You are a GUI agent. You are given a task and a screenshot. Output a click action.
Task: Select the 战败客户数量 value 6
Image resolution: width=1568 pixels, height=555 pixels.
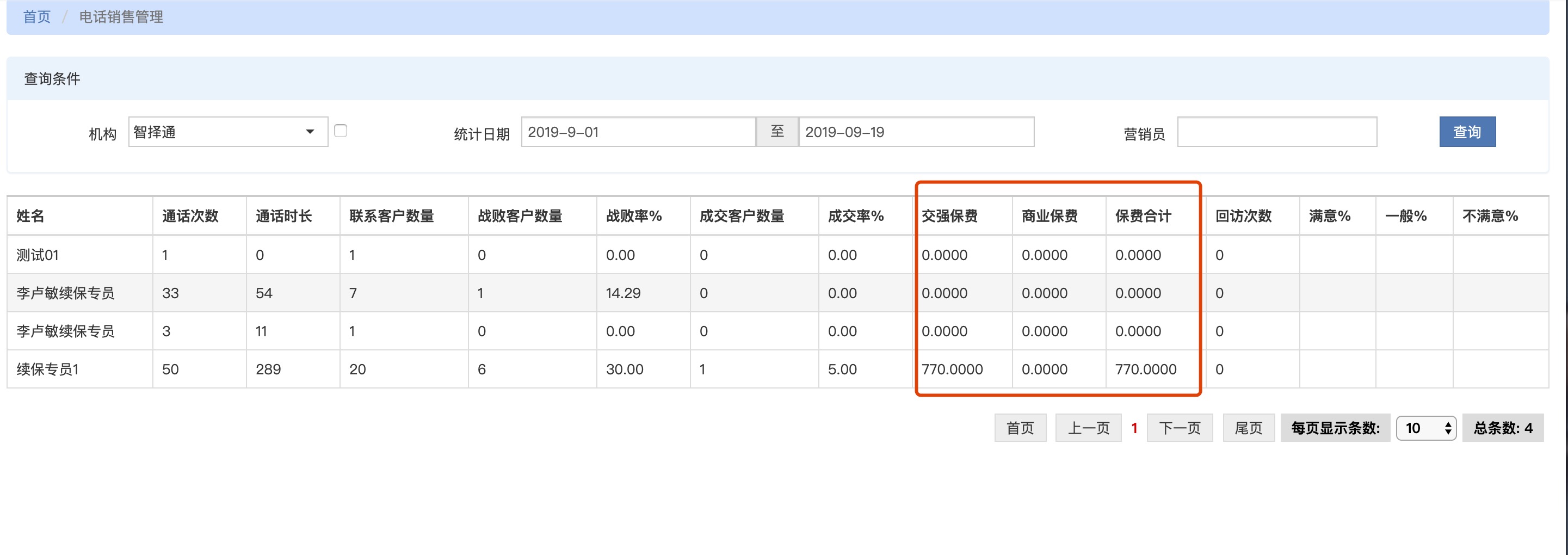click(x=481, y=369)
